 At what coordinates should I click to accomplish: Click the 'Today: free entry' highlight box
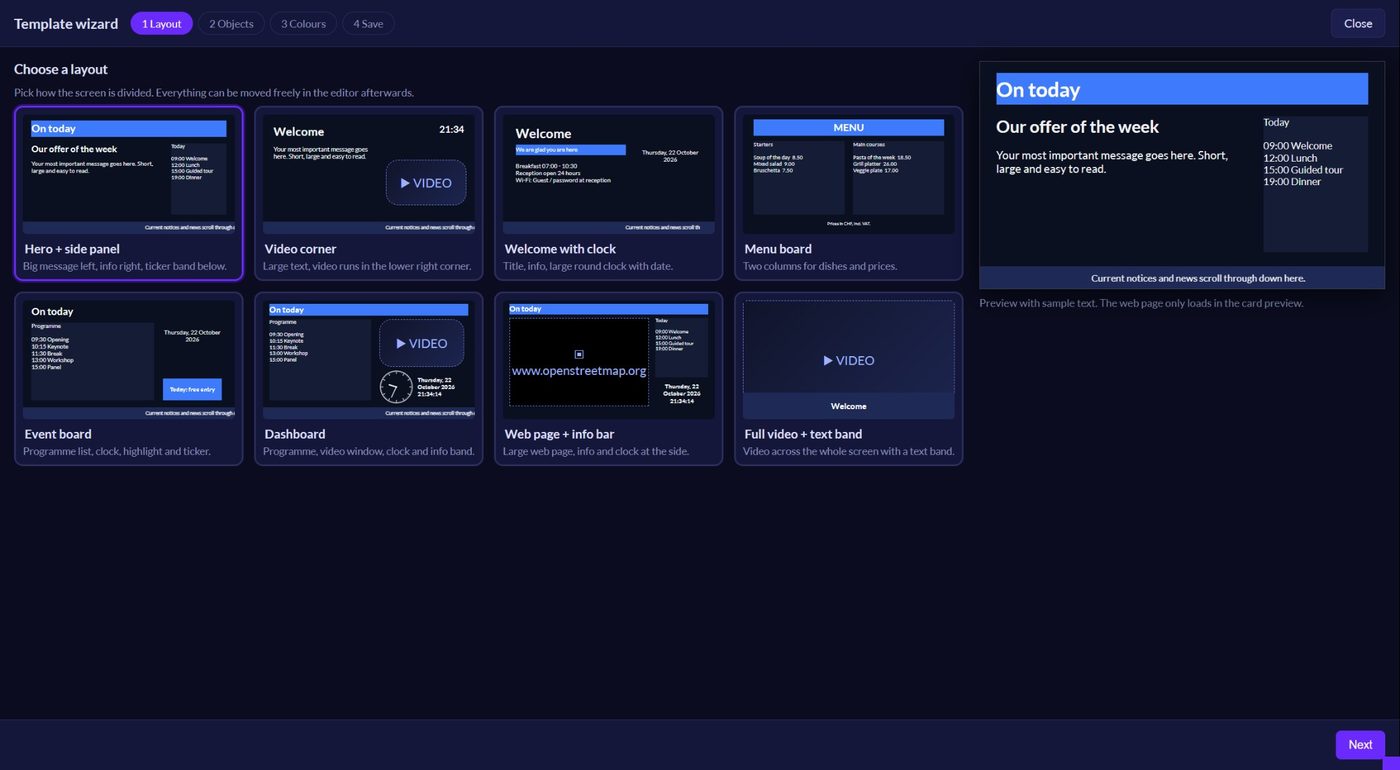point(192,389)
